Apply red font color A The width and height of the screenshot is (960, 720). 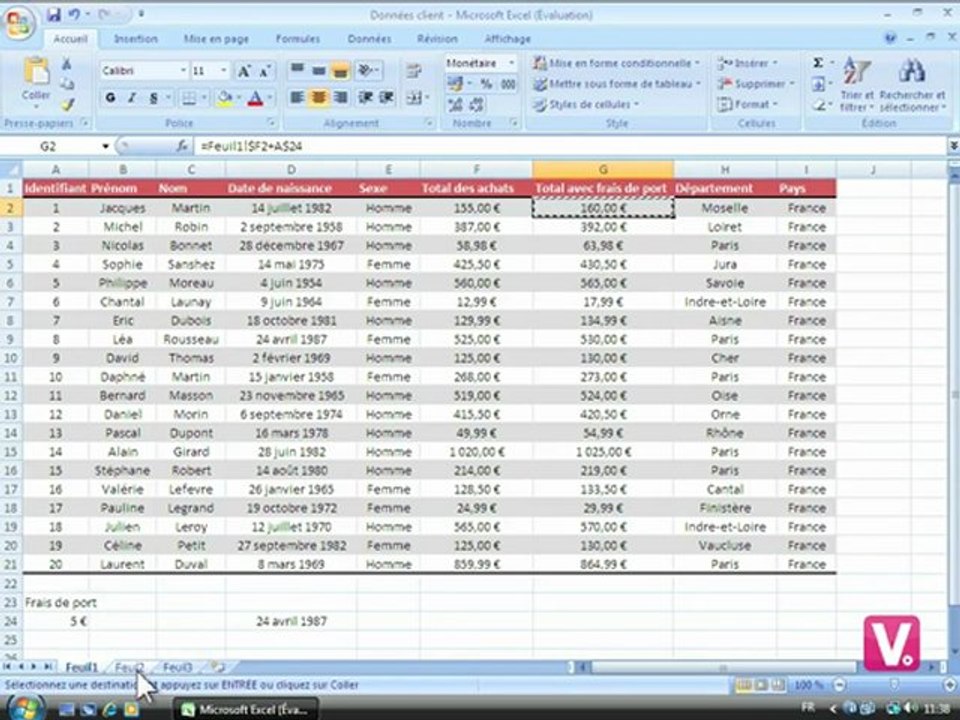(255, 98)
